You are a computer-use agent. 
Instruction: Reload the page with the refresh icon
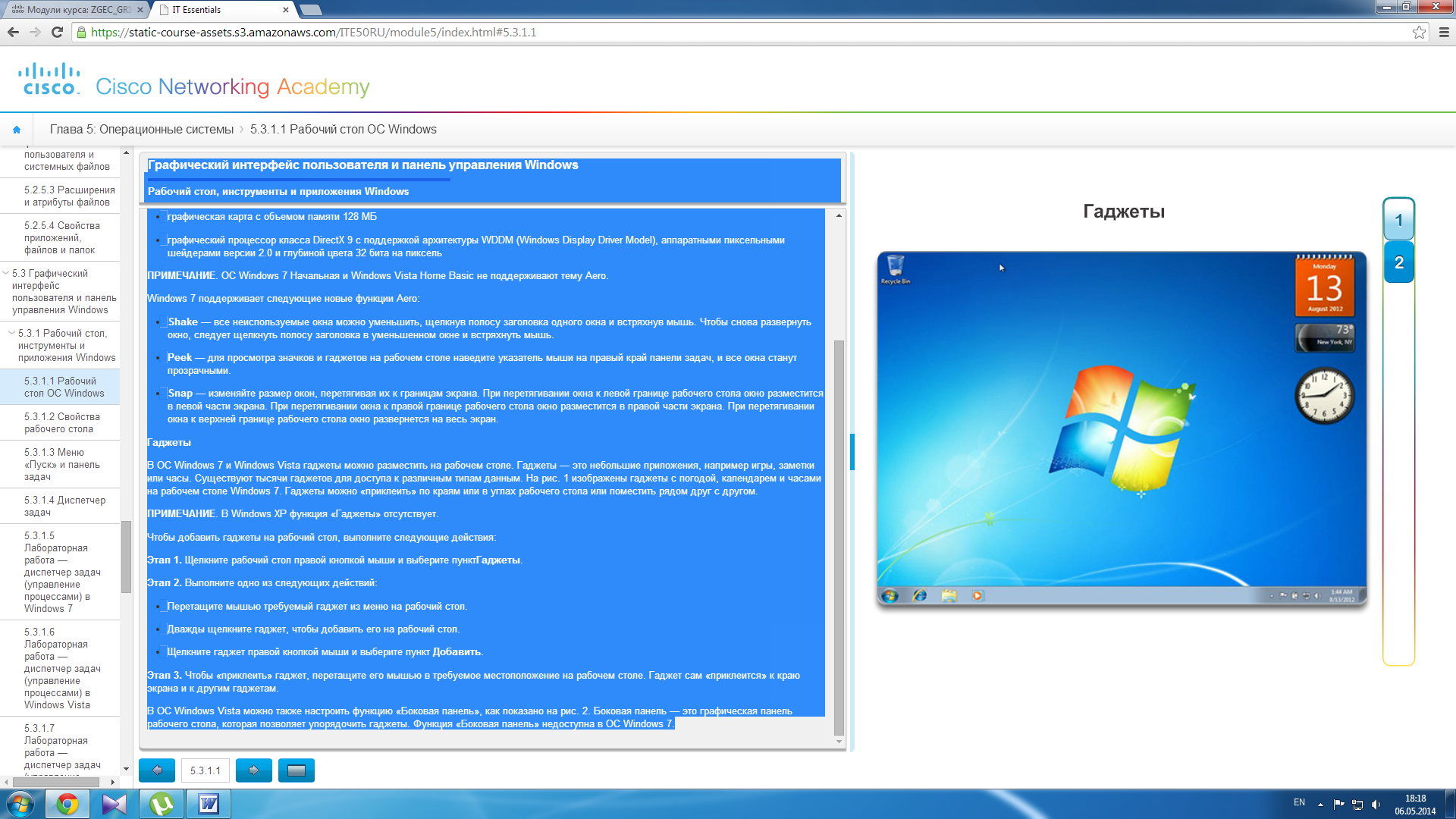(57, 32)
